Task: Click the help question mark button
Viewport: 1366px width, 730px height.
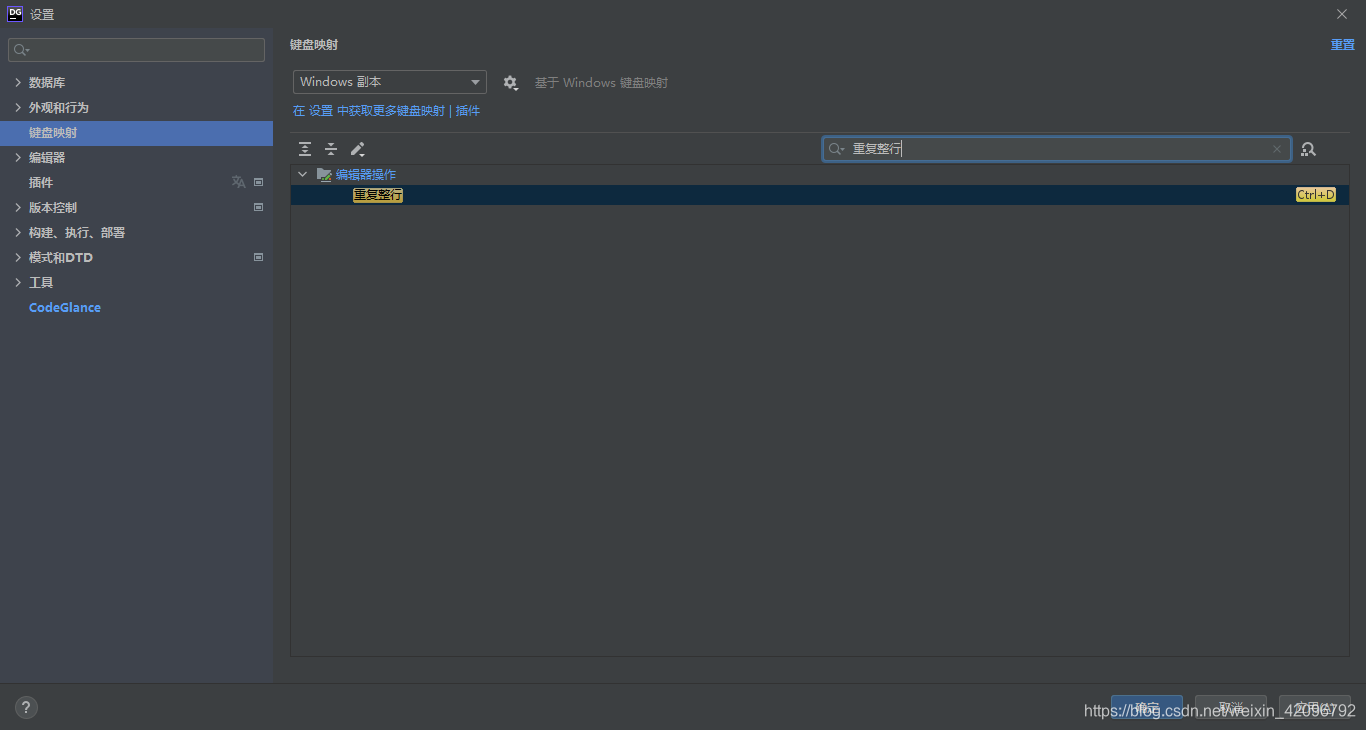Action: tap(27, 707)
